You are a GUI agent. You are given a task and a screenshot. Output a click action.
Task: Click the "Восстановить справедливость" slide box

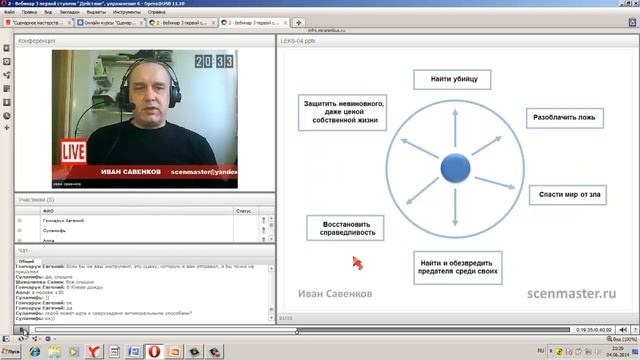coord(345,228)
